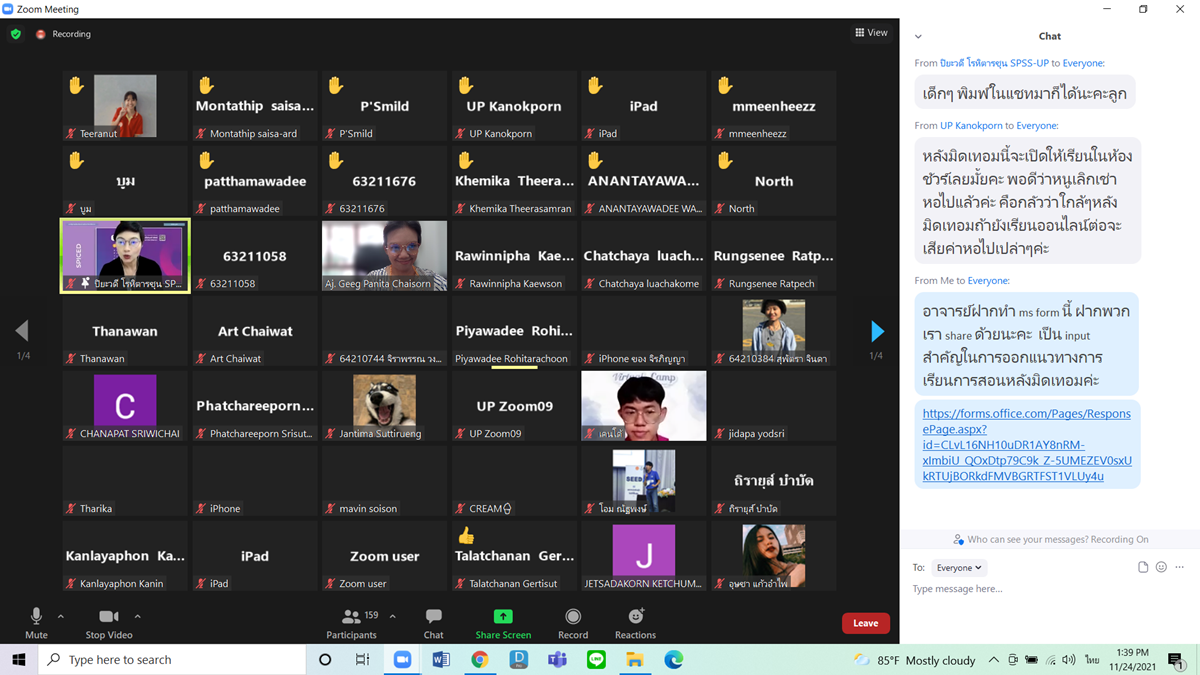
Task: Go to next gallery page arrow
Action: click(877, 331)
